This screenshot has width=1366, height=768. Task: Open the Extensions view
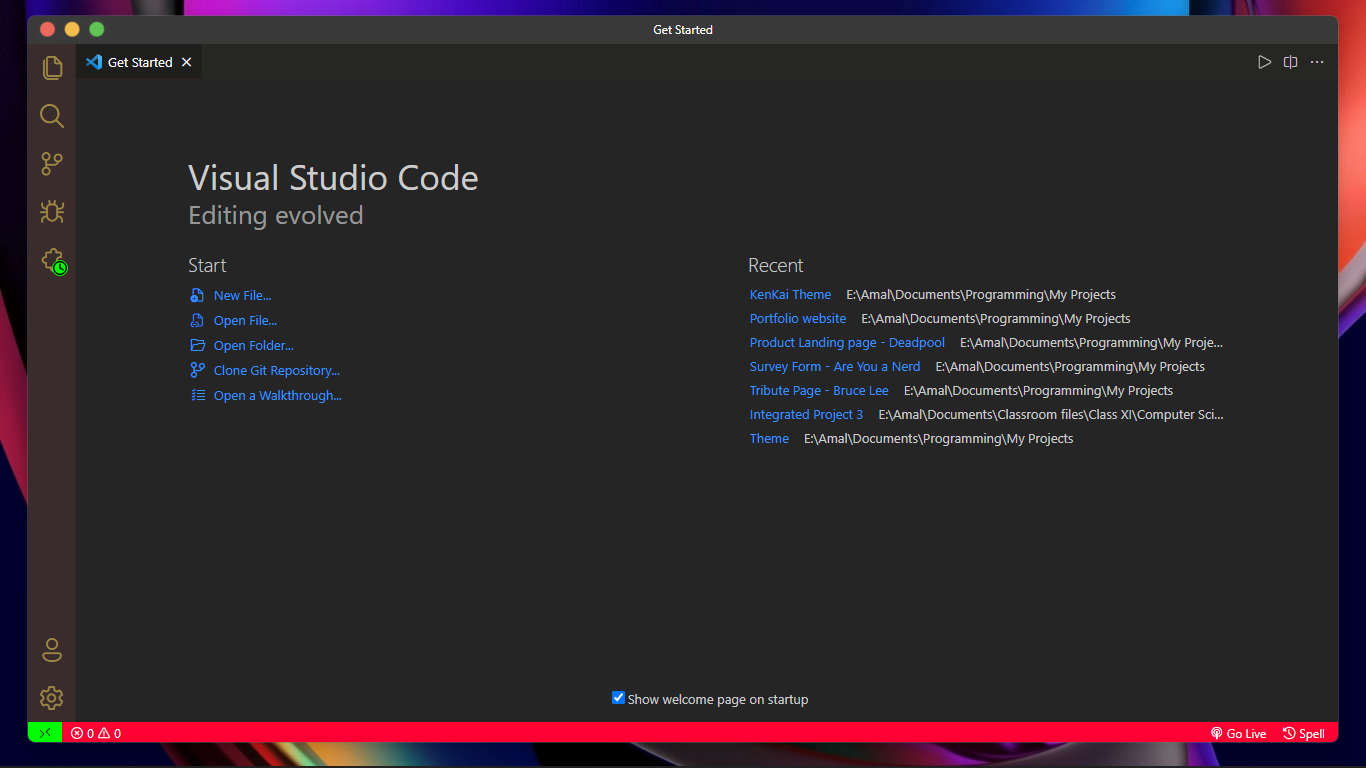point(52,261)
